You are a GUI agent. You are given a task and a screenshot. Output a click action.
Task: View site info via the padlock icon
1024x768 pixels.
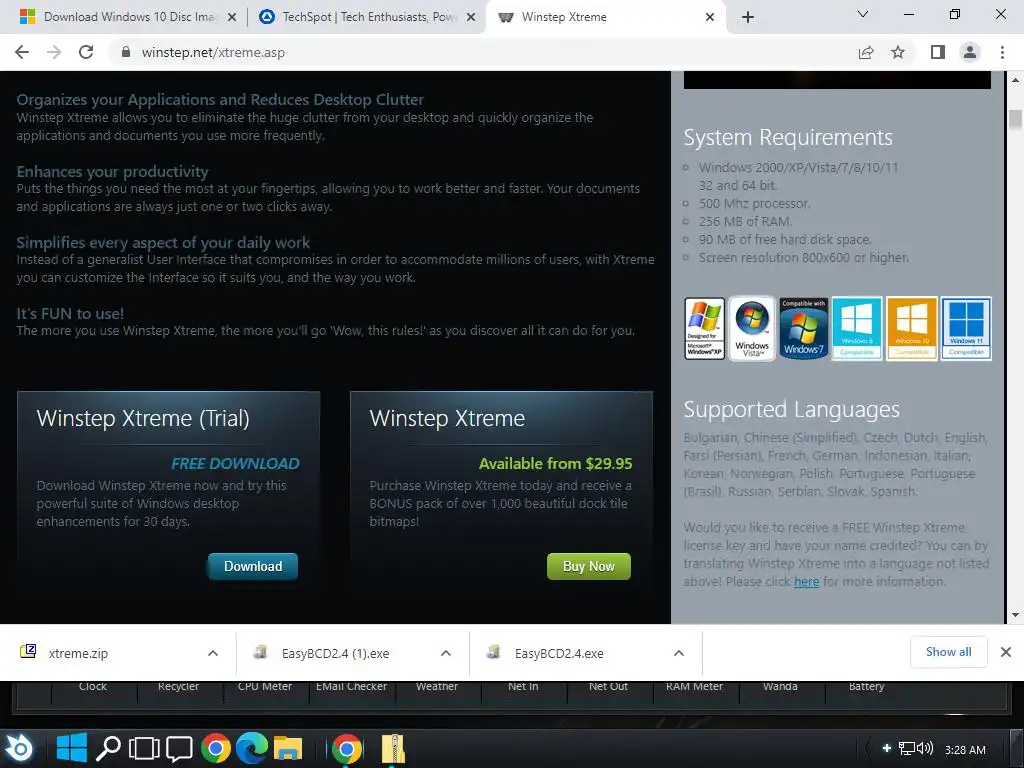[126, 52]
